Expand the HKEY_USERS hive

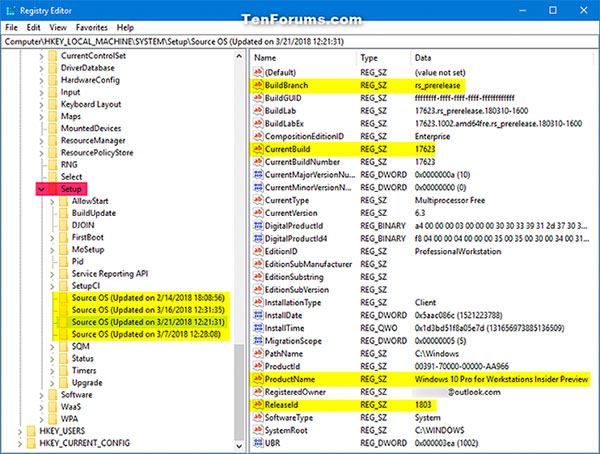coord(20,431)
